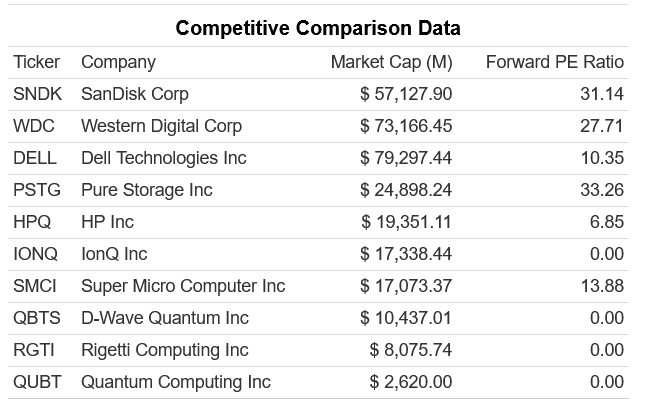Viewport: 652px width, 403px height.
Task: Click the RGTI ticker symbol
Action: coord(33,350)
